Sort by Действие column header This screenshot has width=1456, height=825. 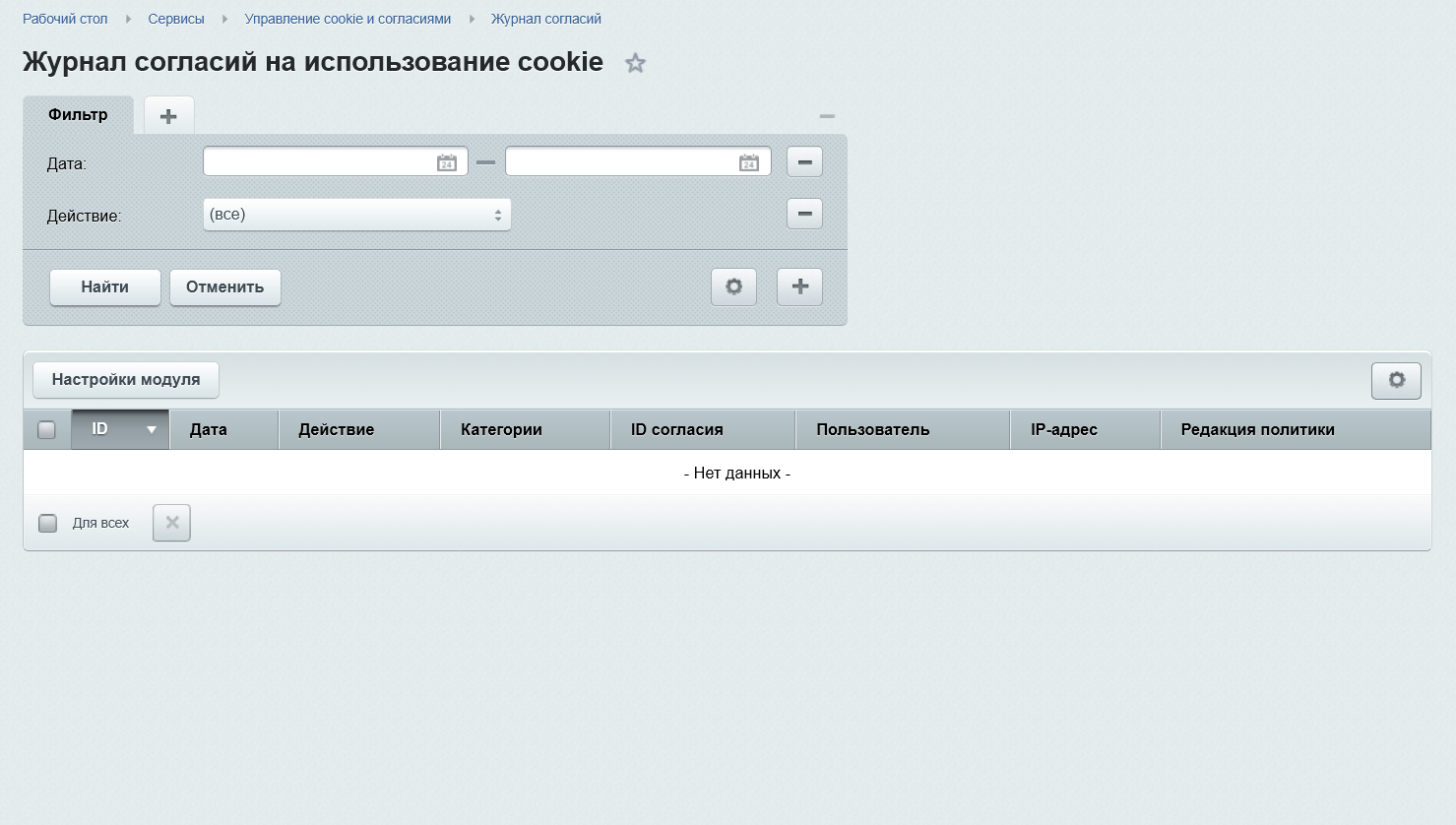[359, 429]
